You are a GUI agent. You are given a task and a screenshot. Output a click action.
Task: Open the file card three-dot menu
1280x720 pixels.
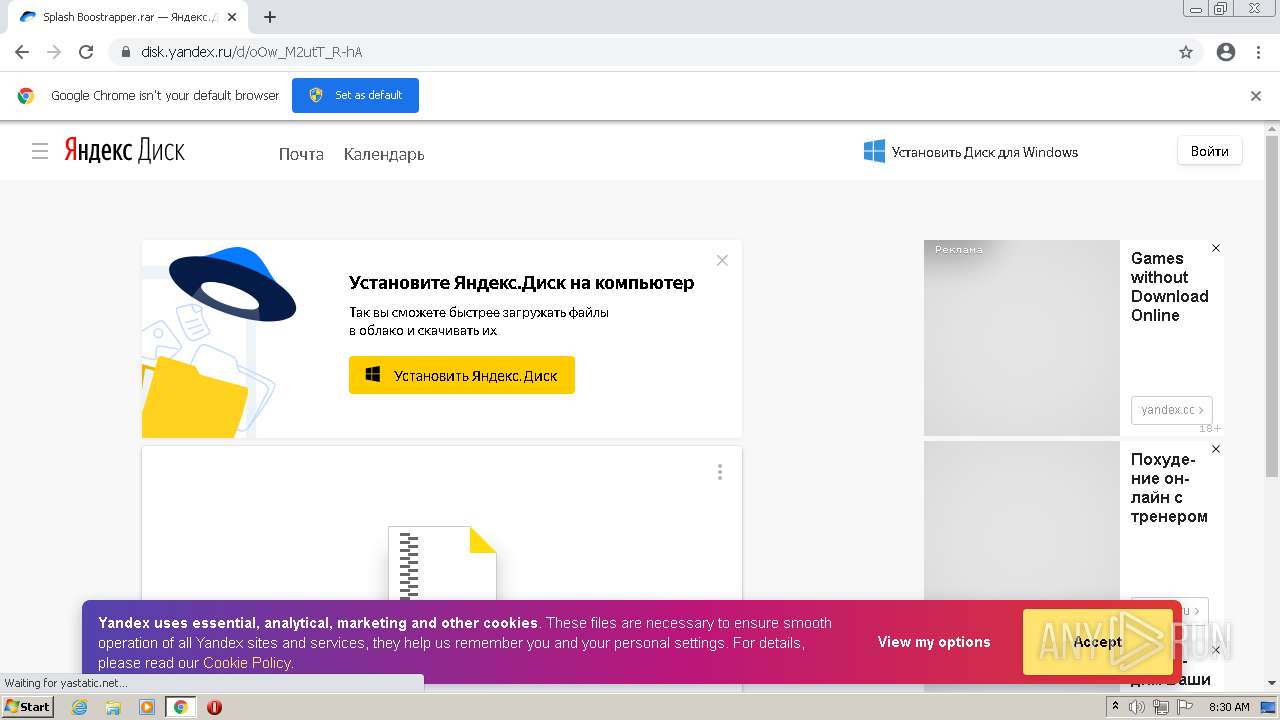pyautogui.click(x=719, y=472)
